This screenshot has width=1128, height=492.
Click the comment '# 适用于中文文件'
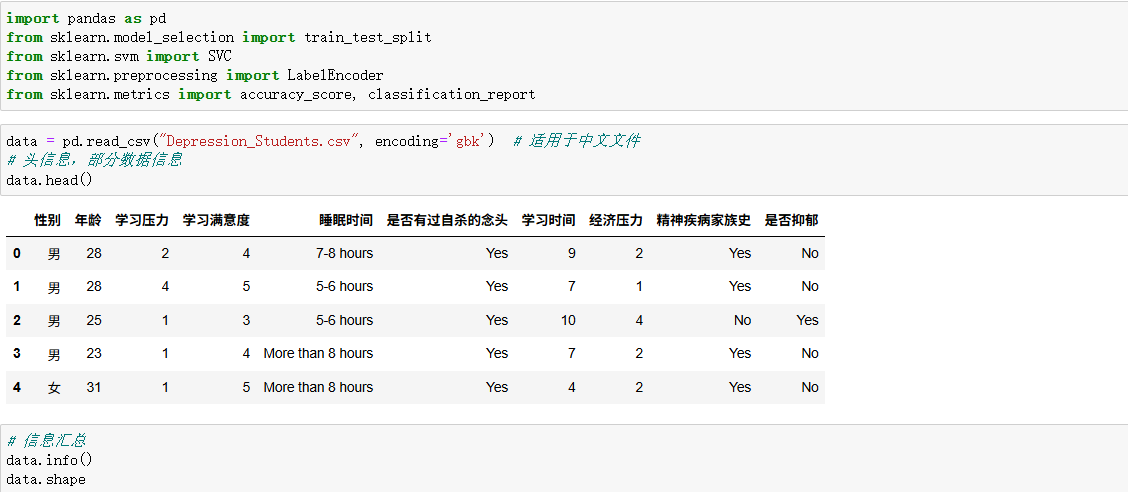click(x=577, y=141)
